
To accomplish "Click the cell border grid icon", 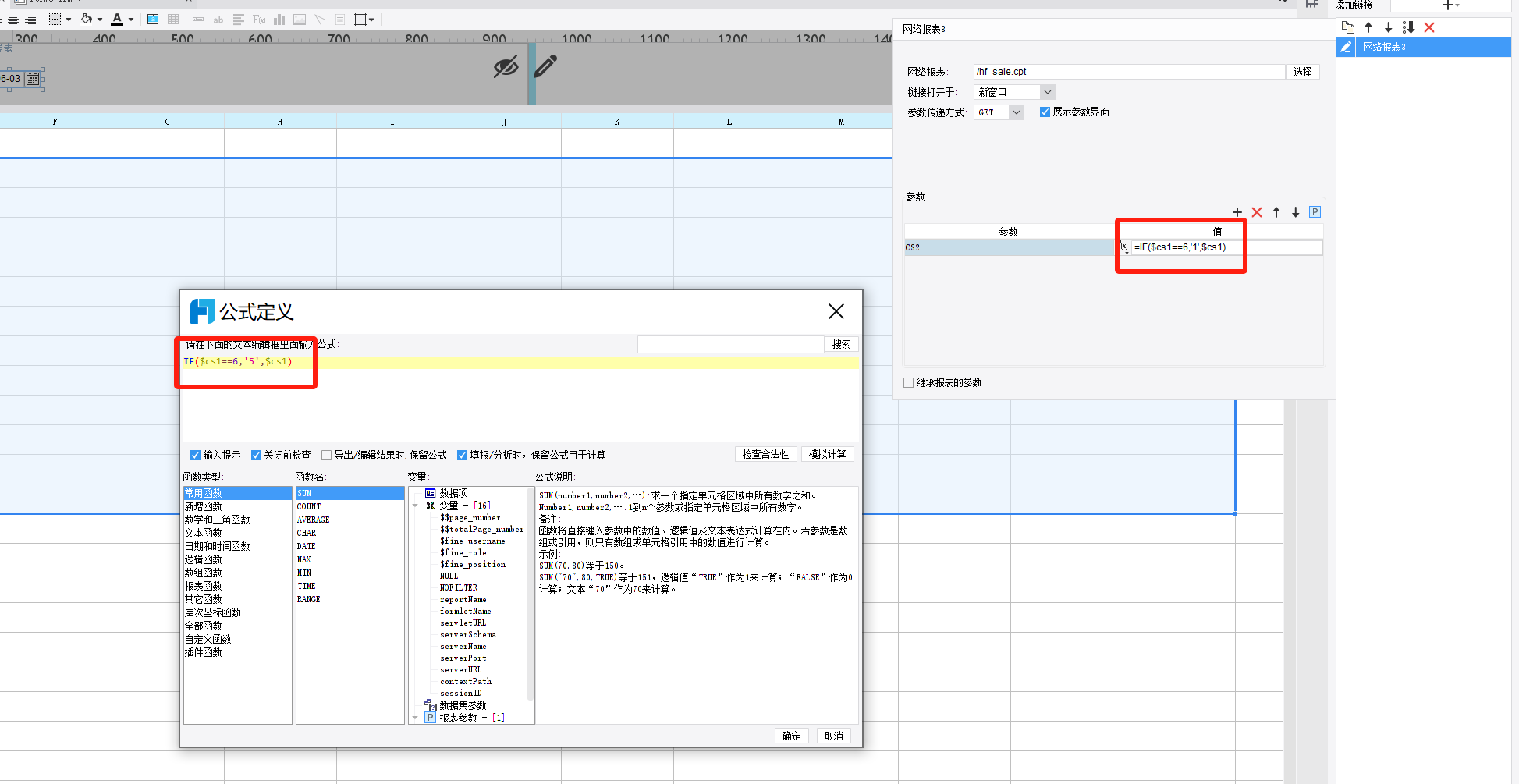I will (55, 20).
